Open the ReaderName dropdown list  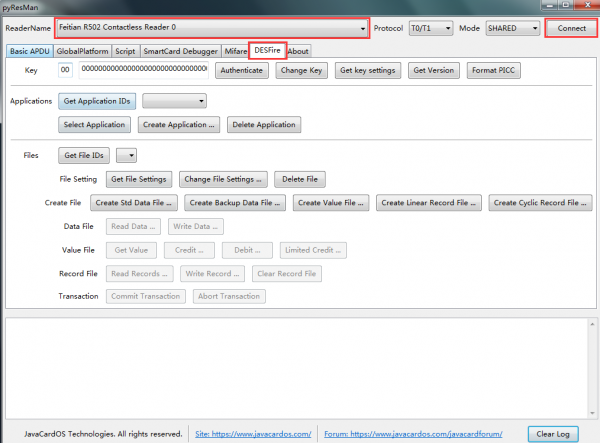click(212, 28)
